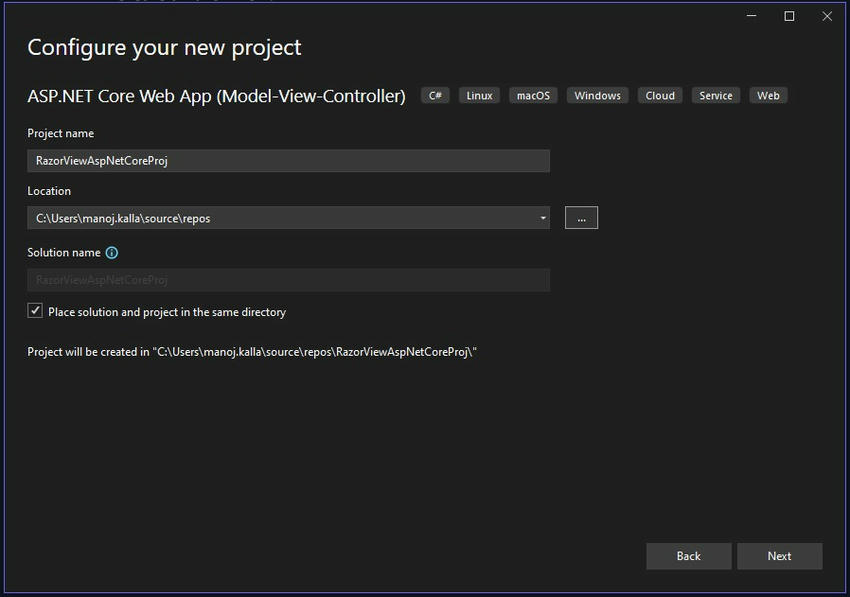The height and width of the screenshot is (597, 850).
Task: Open the browse folder dialog with ellipsis button
Action: tap(581, 217)
